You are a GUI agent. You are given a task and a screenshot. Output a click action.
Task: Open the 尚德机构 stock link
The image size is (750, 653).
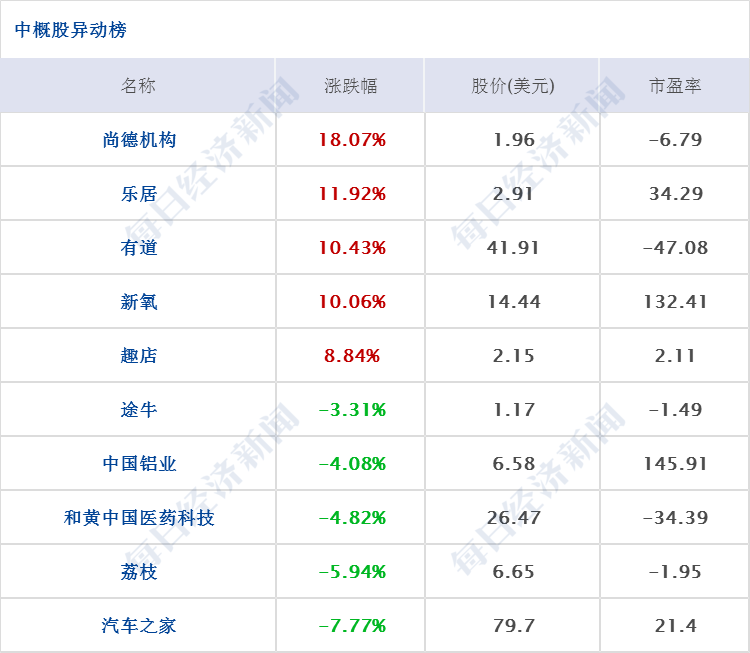point(139,140)
